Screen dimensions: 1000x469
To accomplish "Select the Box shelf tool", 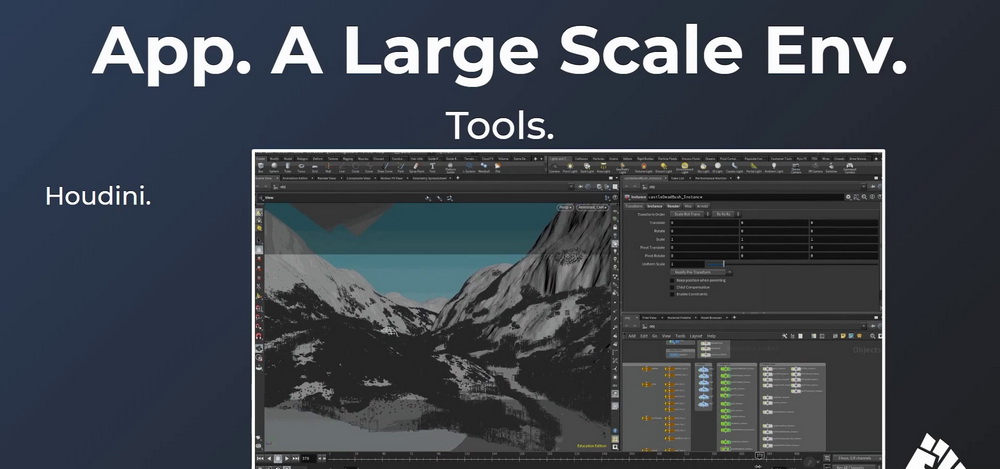I will [x=260, y=167].
